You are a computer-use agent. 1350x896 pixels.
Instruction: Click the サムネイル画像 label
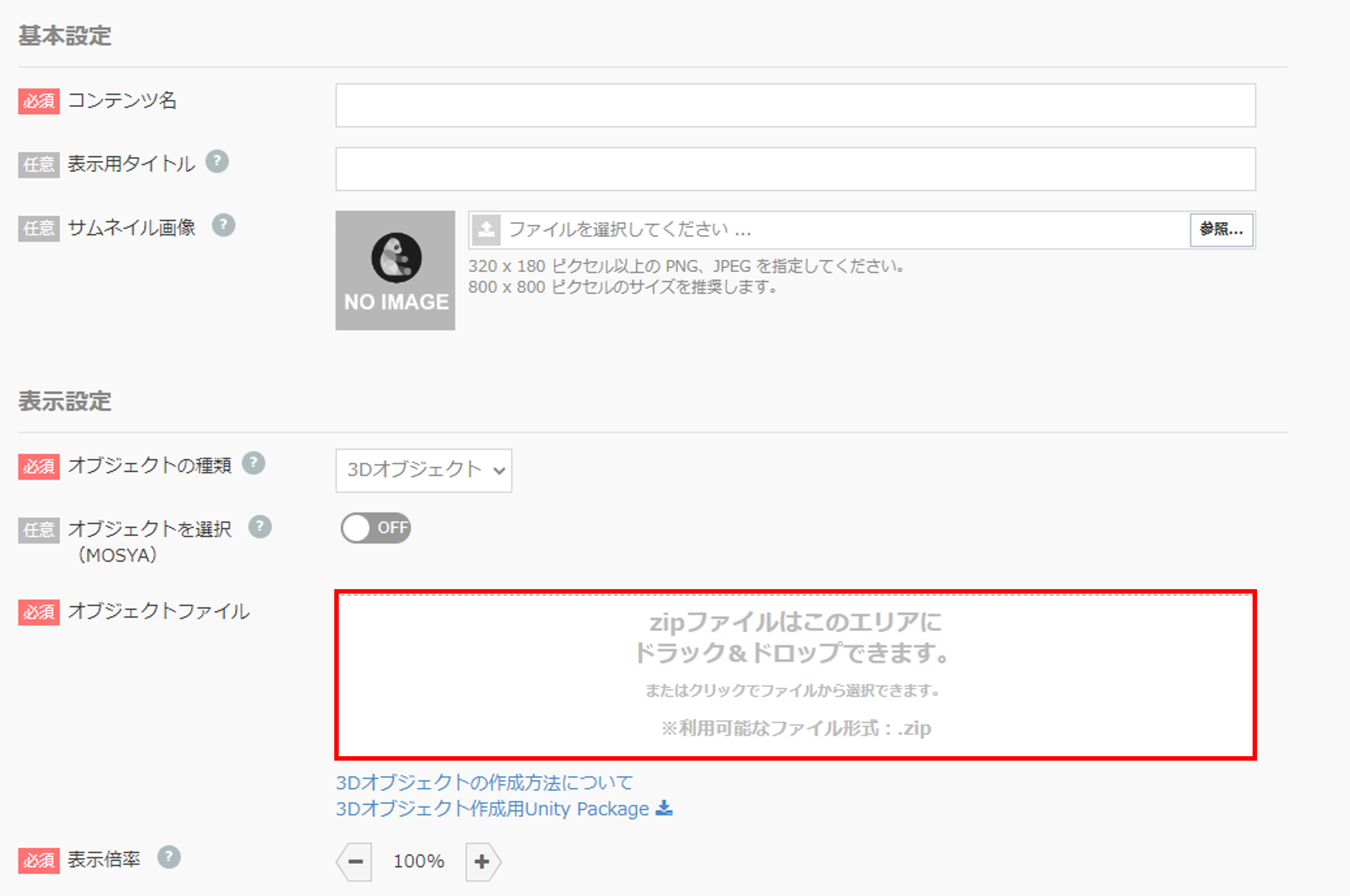[x=131, y=228]
